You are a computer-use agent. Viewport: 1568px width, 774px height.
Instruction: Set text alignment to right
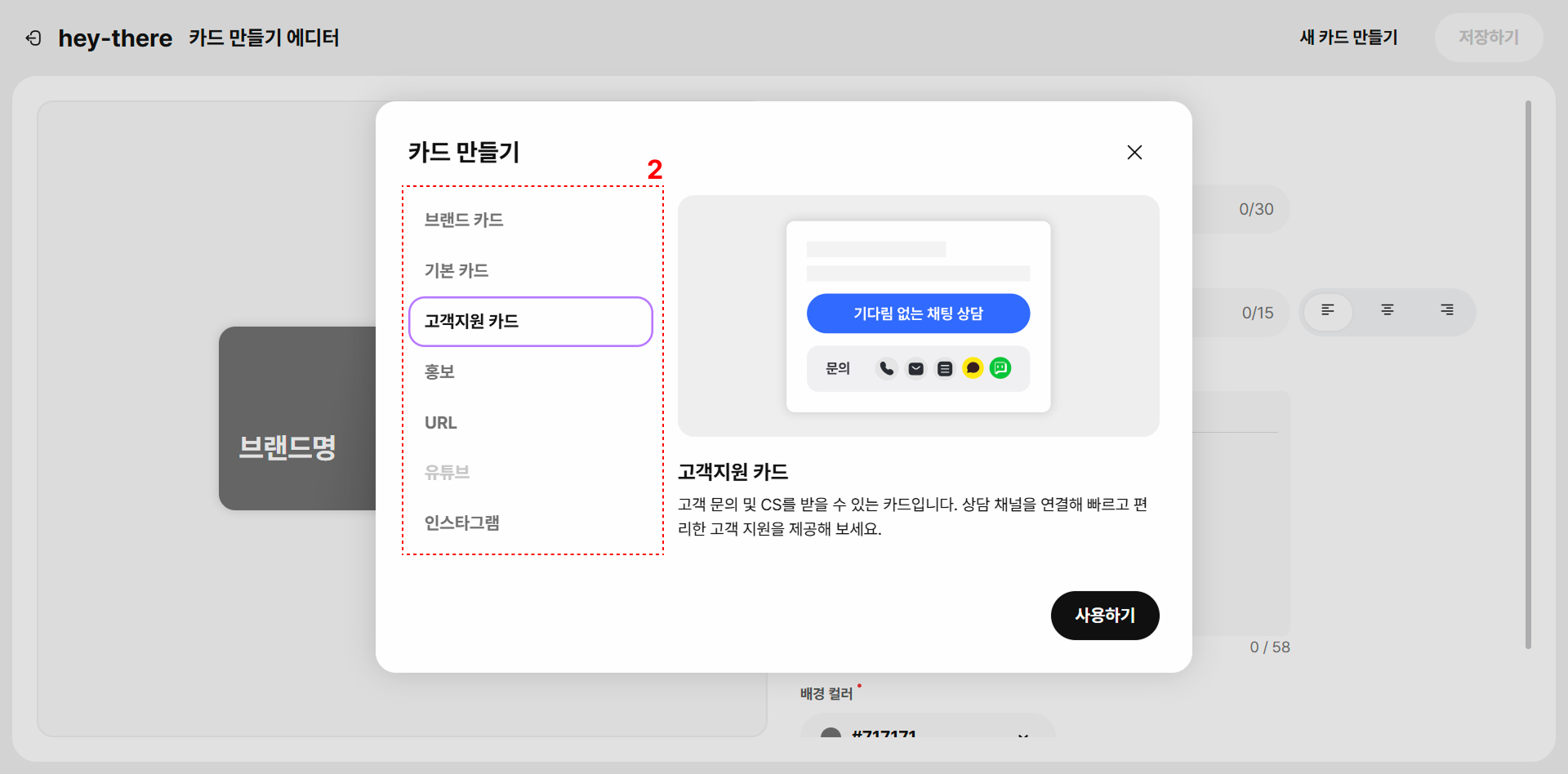click(1446, 311)
